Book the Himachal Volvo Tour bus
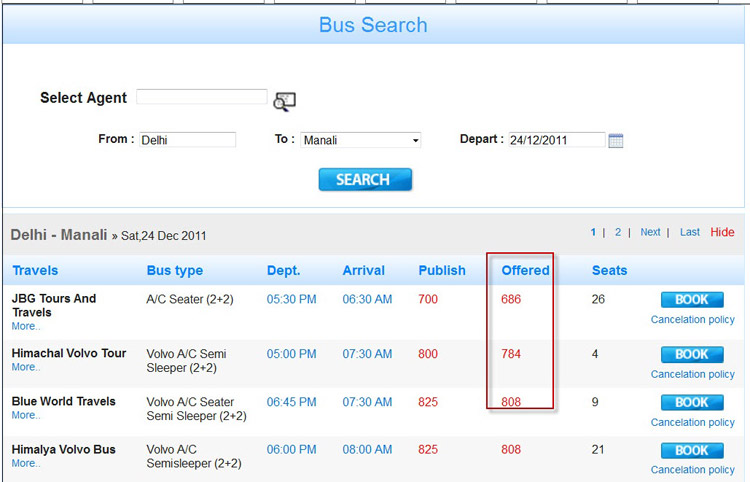Viewport: 750px width, 482px height. (x=692, y=354)
